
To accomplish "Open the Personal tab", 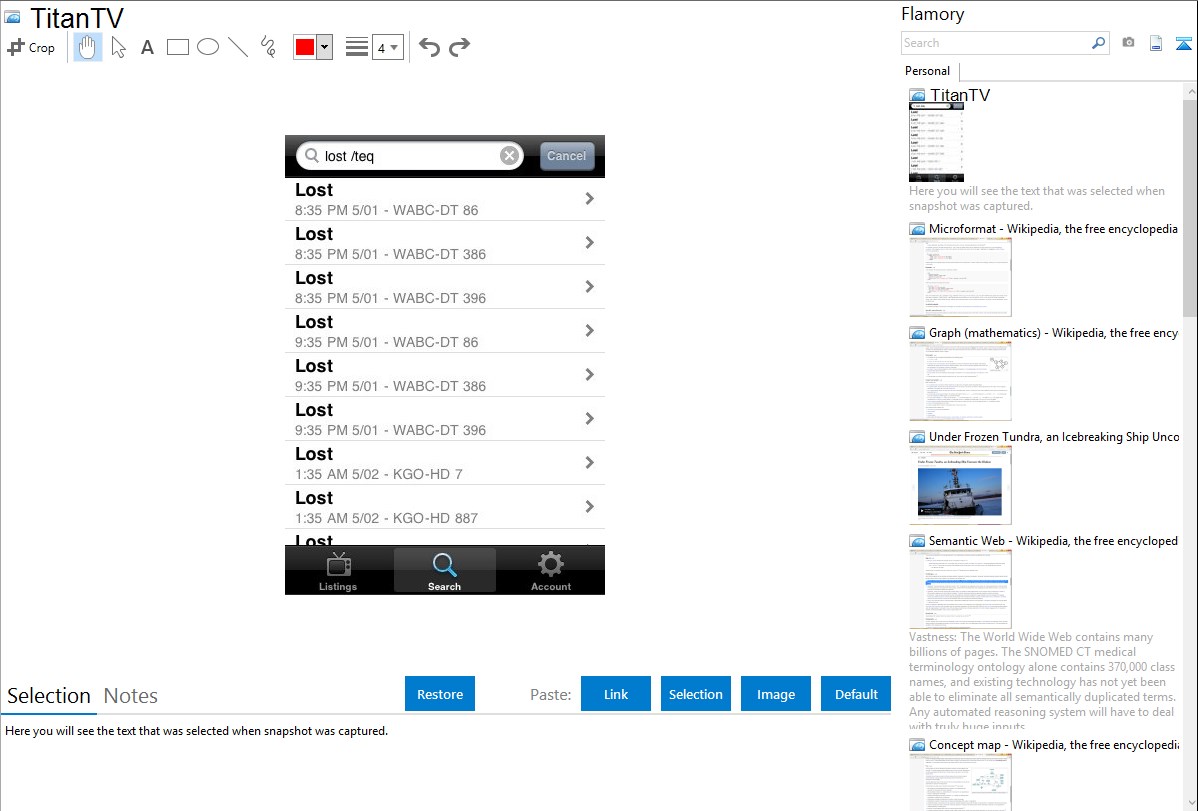I will (x=928, y=71).
